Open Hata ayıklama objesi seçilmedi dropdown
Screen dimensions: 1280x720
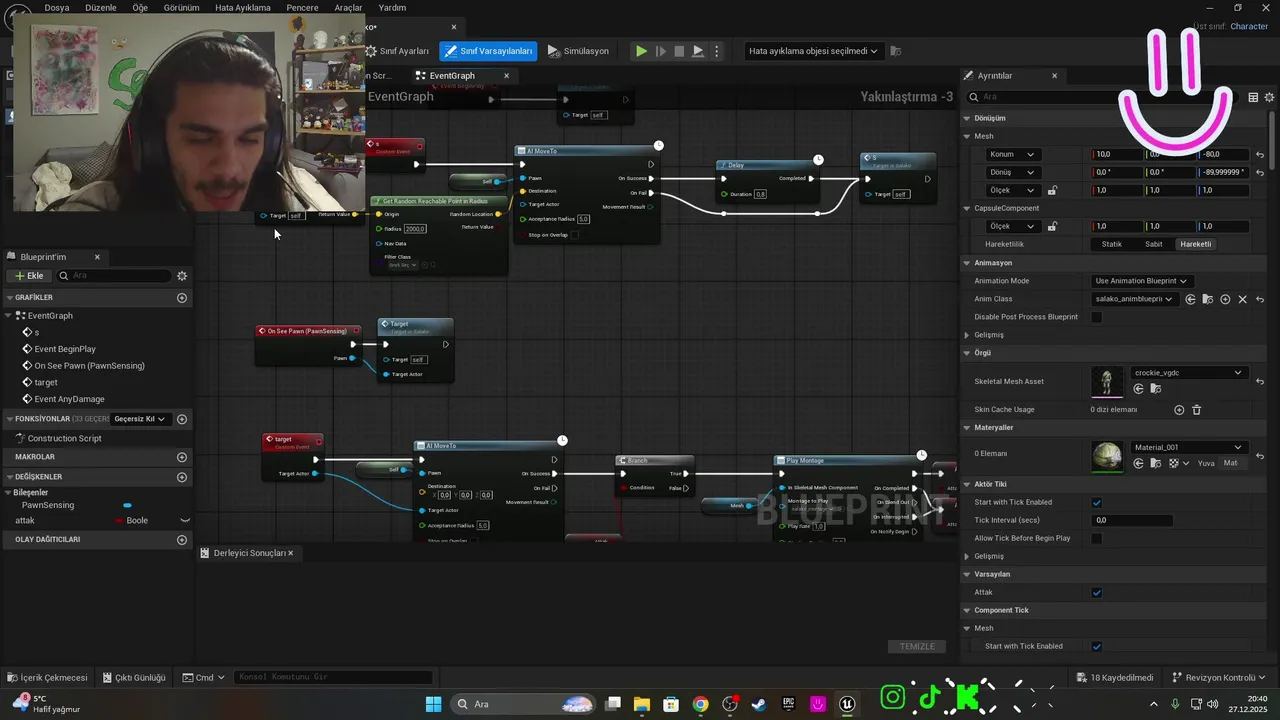[x=814, y=51]
